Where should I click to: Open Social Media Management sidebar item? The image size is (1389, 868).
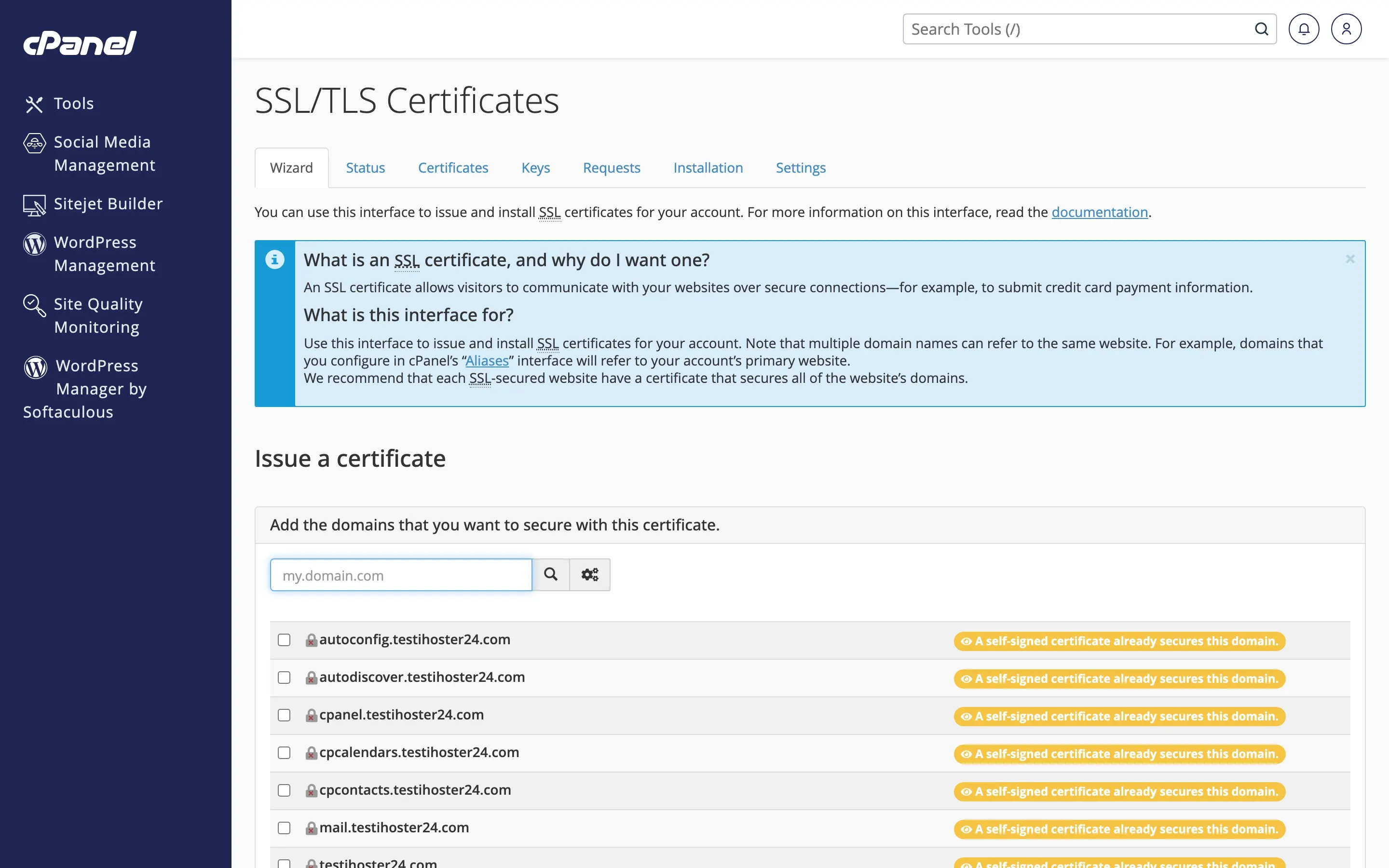90,153
